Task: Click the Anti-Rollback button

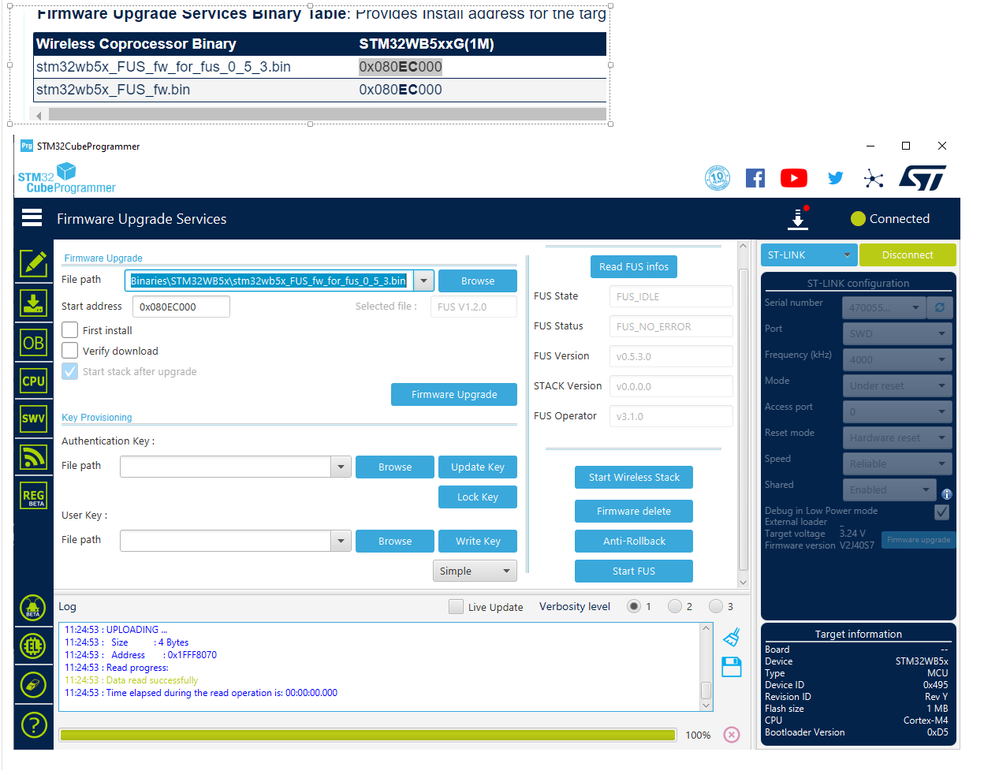Action: (634, 541)
